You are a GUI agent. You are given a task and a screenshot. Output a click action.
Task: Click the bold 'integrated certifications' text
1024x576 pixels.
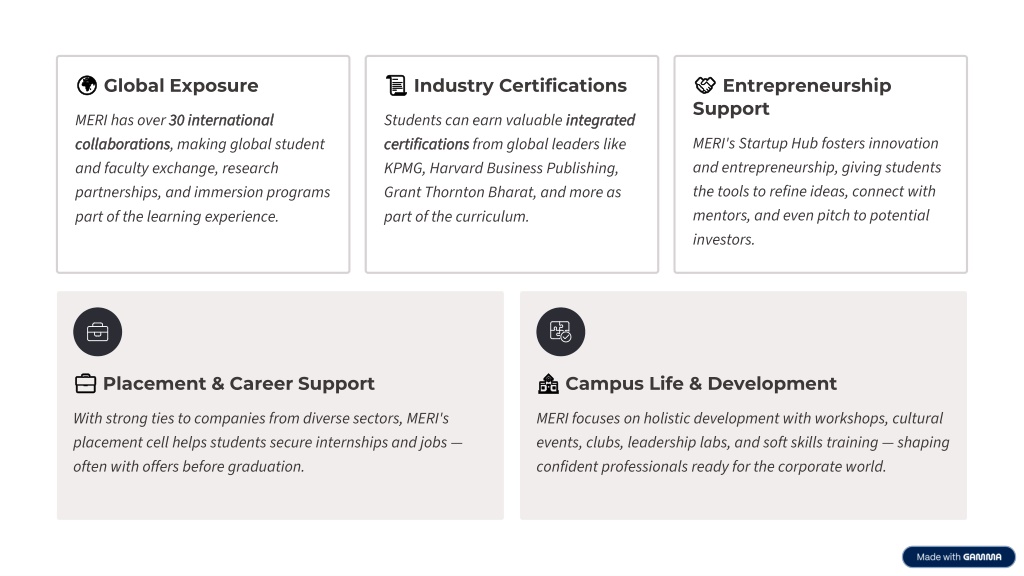coord(600,121)
